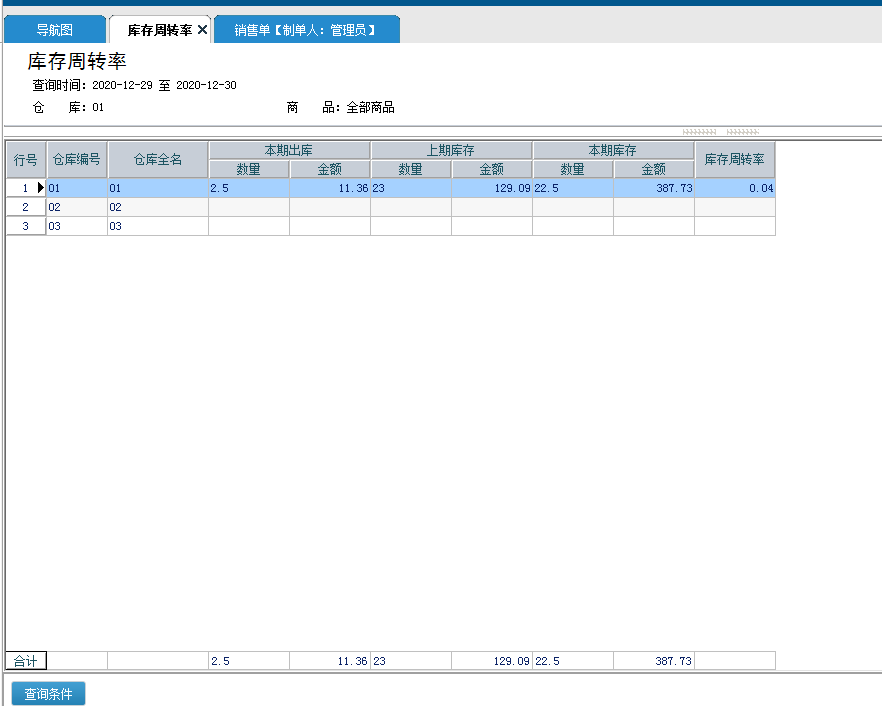Click warehouse full name cell 01

point(158,188)
